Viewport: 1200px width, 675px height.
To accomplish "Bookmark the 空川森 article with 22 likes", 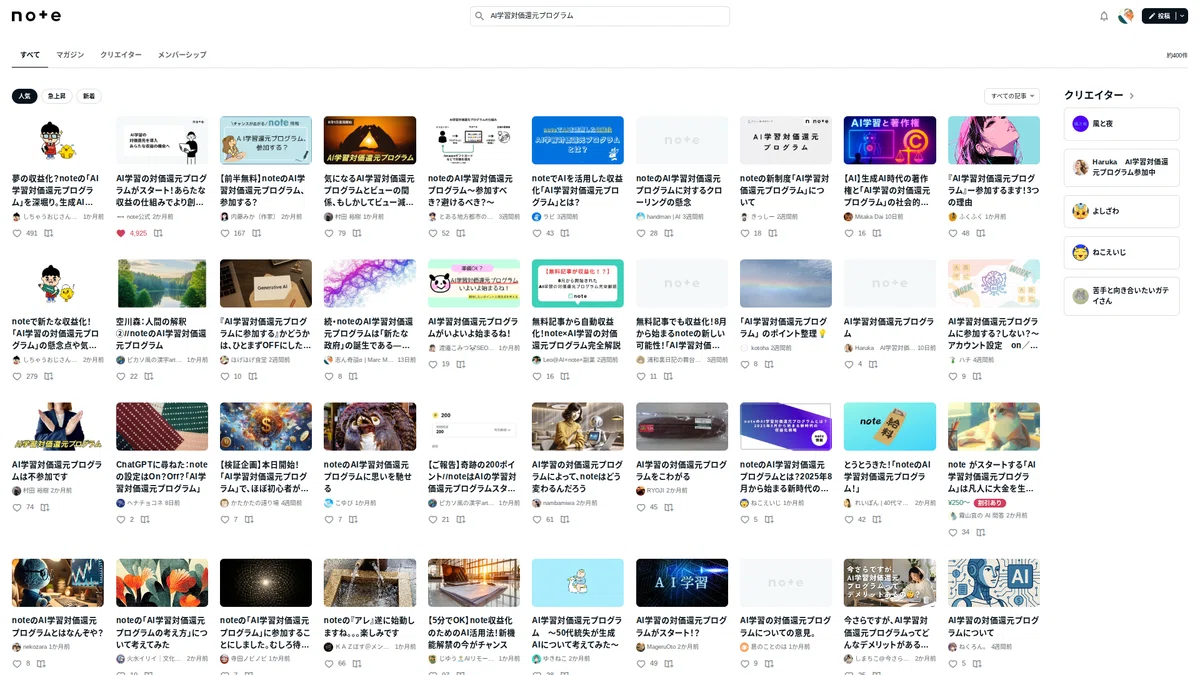I will 149,377.
